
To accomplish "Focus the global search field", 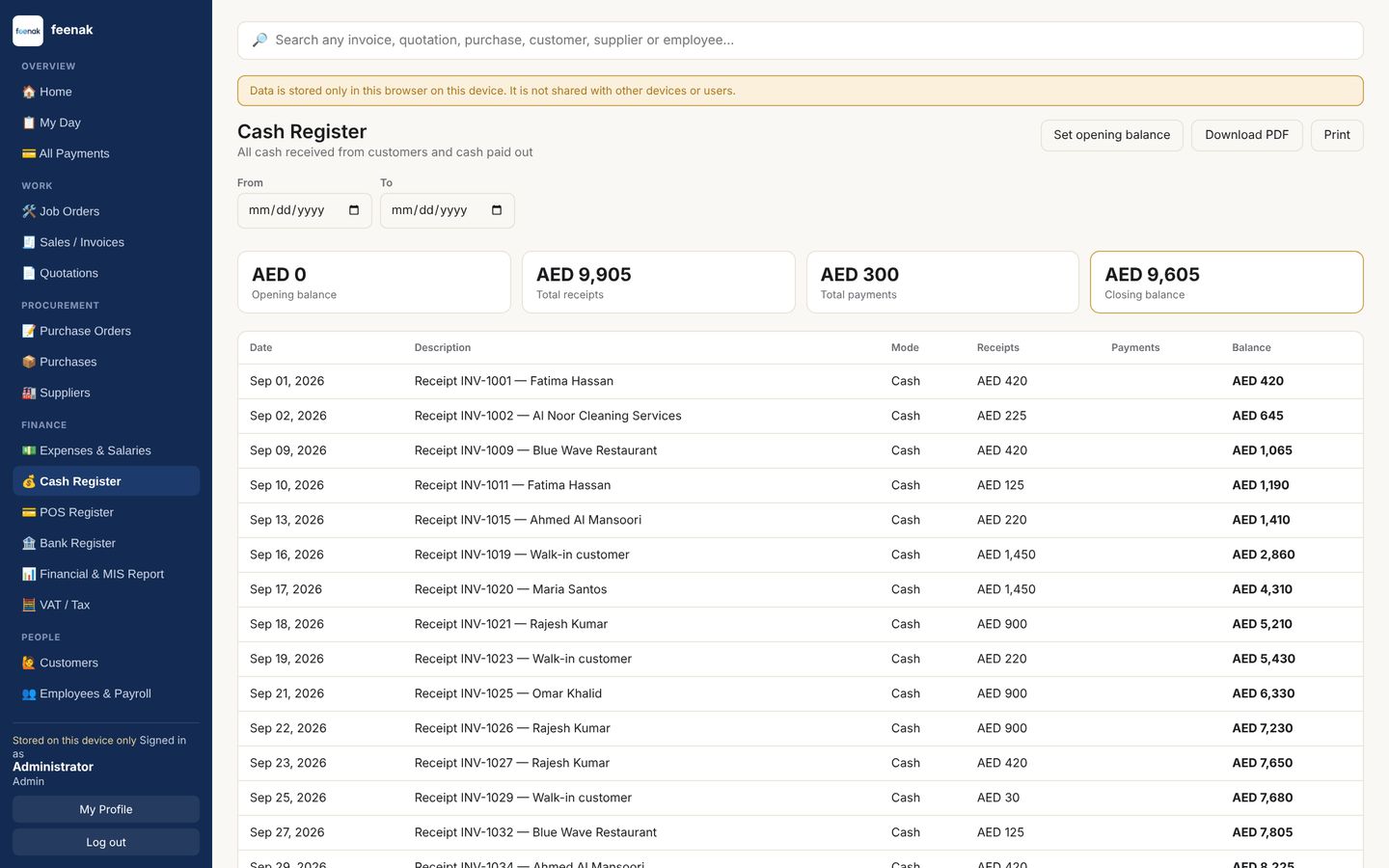I will [x=801, y=41].
